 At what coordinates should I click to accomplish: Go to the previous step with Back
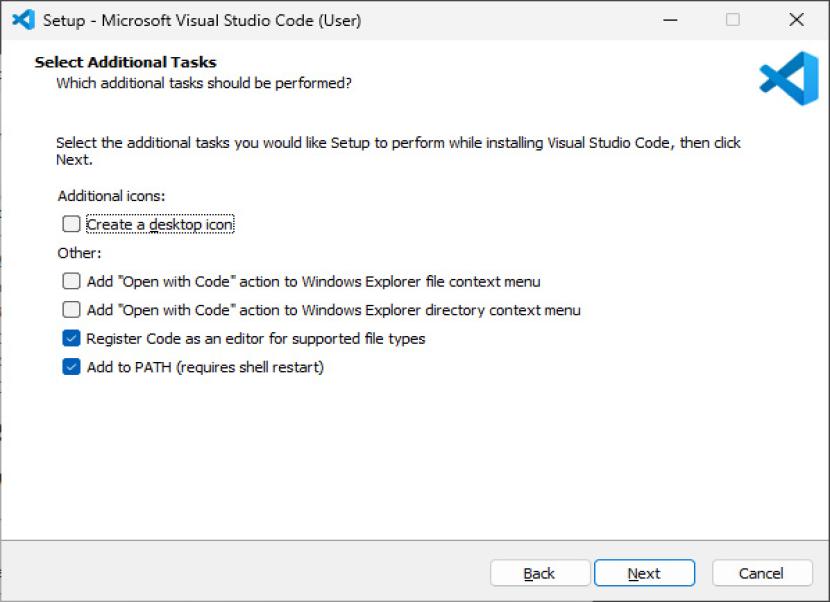(539, 573)
